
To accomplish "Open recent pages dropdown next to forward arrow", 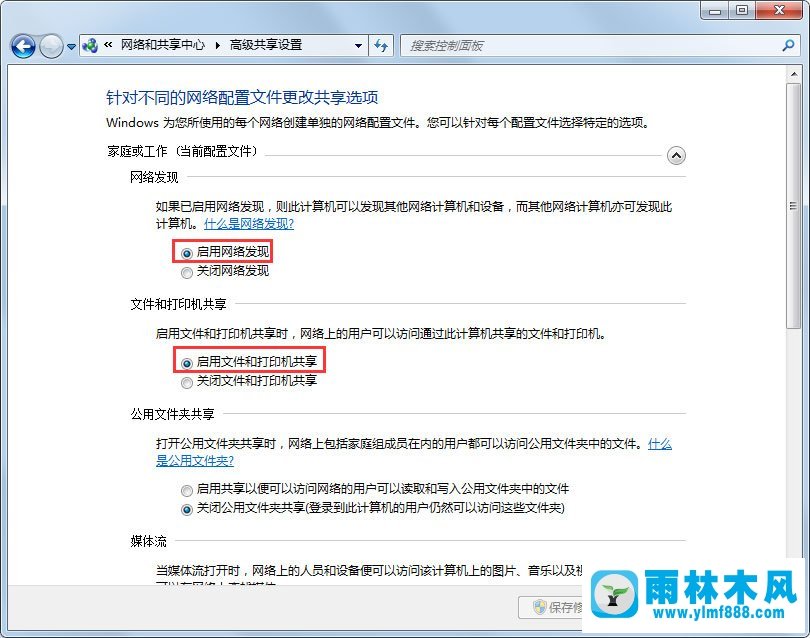I will [72, 47].
